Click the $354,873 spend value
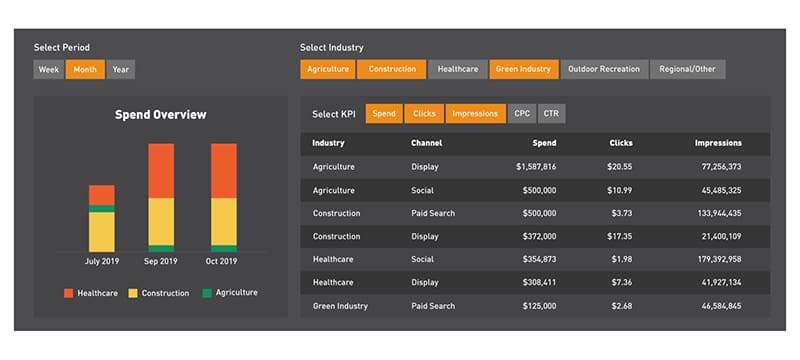Image resolution: width=800 pixels, height=360 pixels. 539,260
